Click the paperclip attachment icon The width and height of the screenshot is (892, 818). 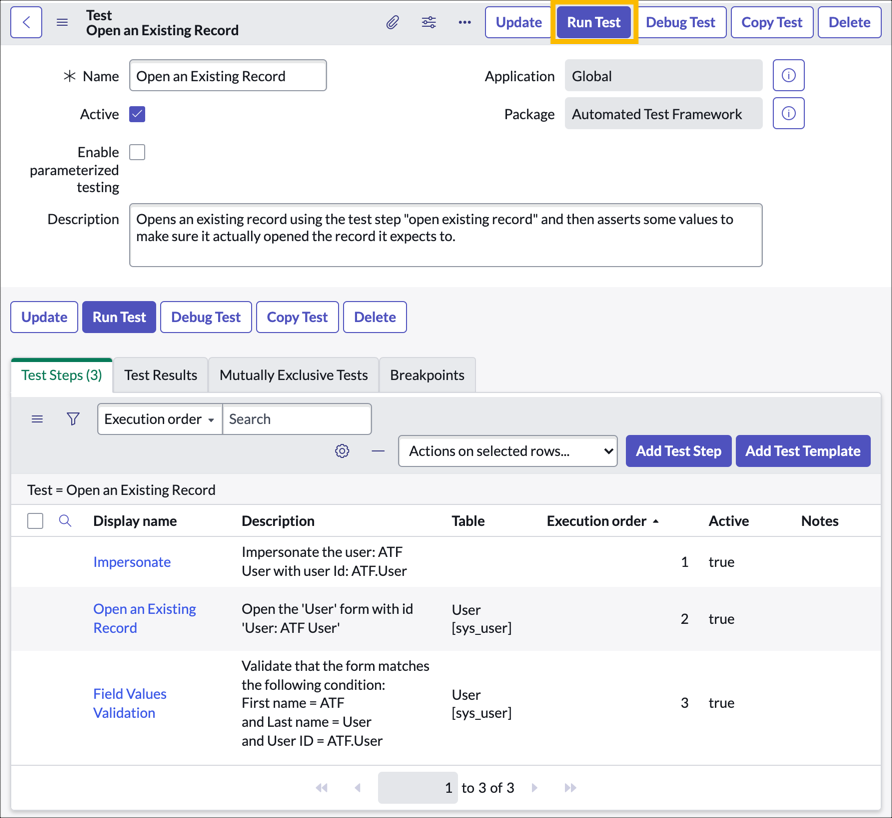392,21
